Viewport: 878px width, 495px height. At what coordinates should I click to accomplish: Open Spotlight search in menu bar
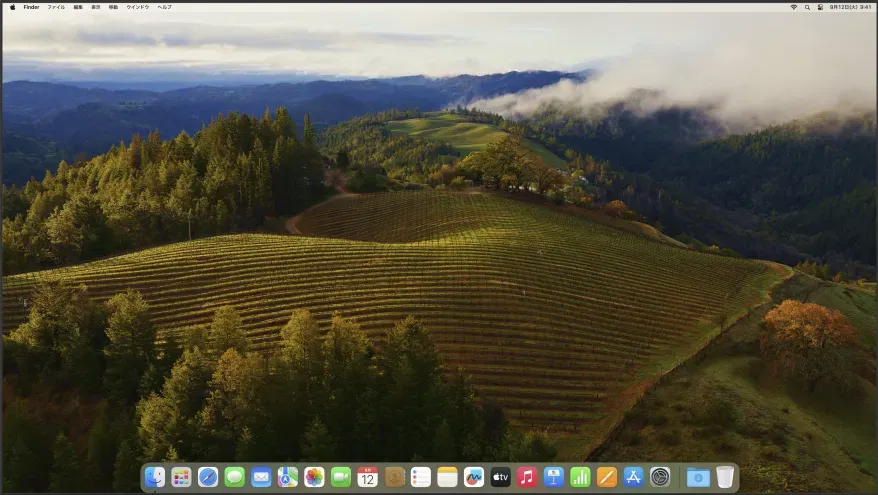pos(807,7)
